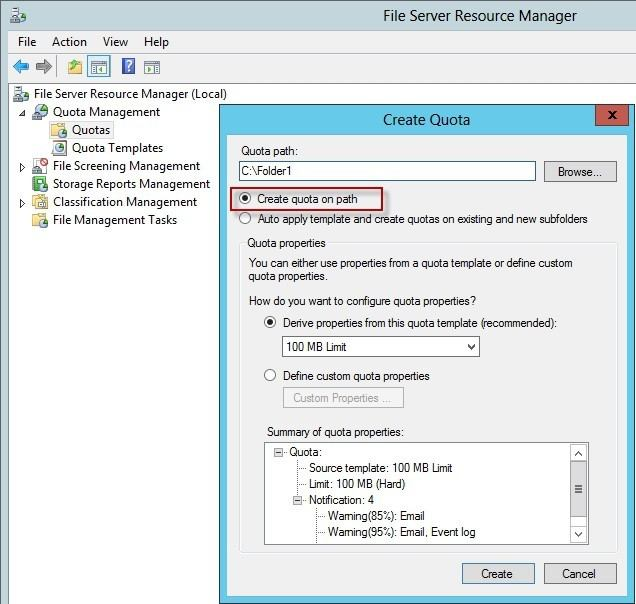Select the 'Create quota on path' option
This screenshot has width=636, height=604.
[x=246, y=199]
